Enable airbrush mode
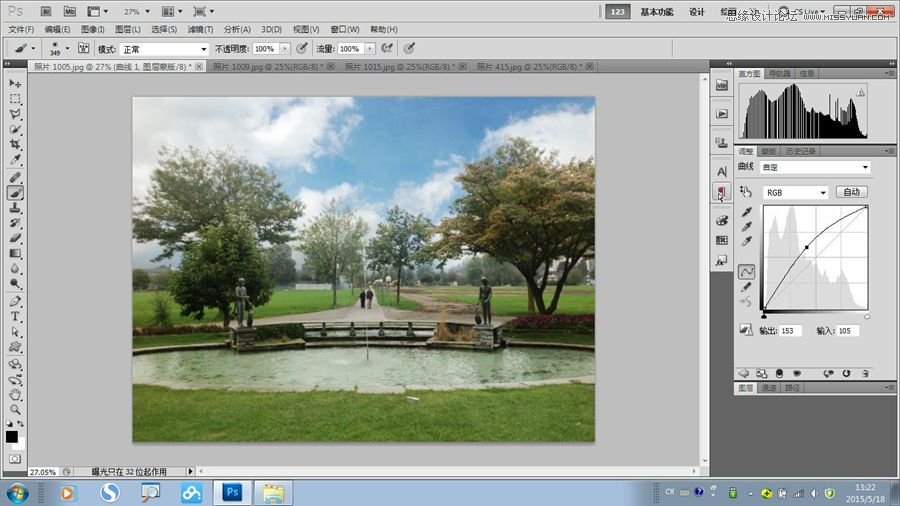The height and width of the screenshot is (506, 900). coord(387,49)
